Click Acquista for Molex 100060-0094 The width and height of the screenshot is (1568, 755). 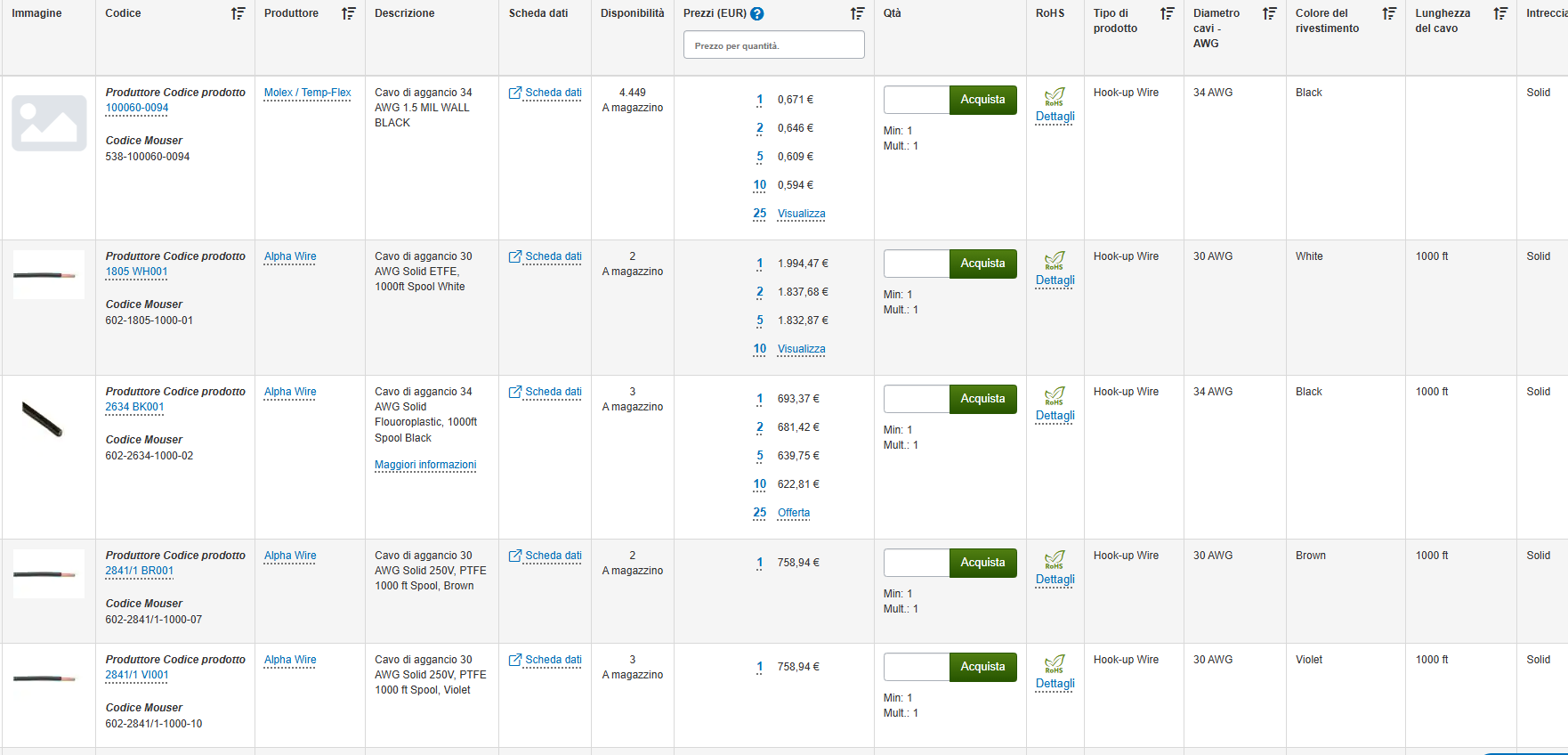(x=982, y=100)
